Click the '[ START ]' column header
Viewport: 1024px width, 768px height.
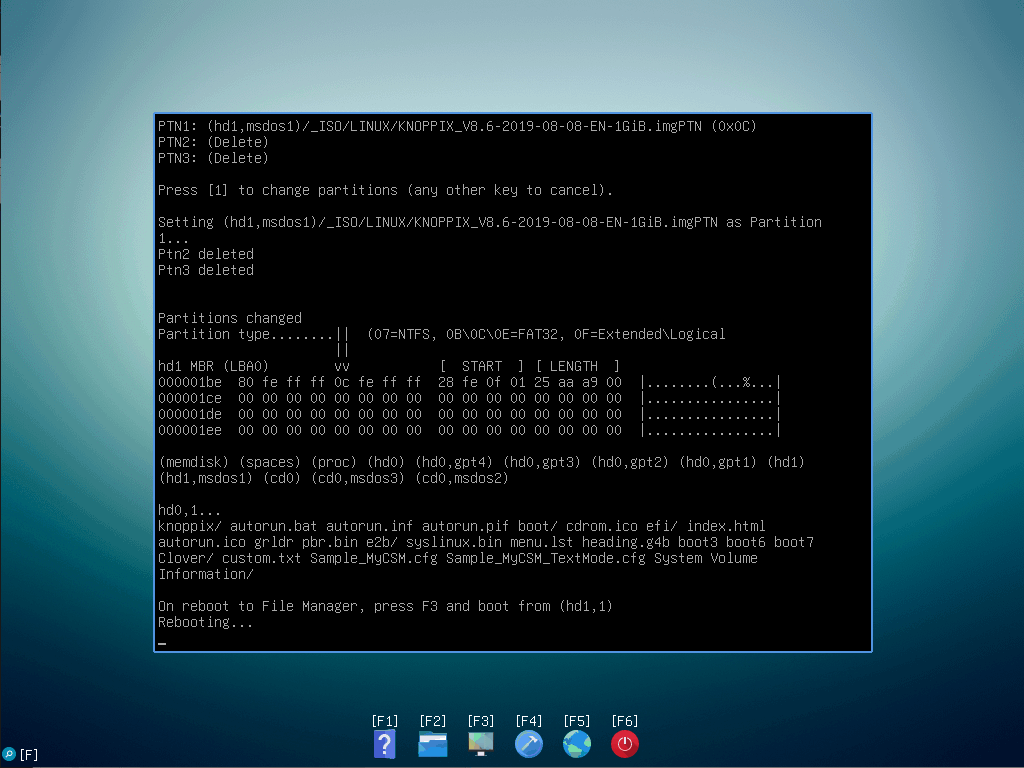(482, 366)
